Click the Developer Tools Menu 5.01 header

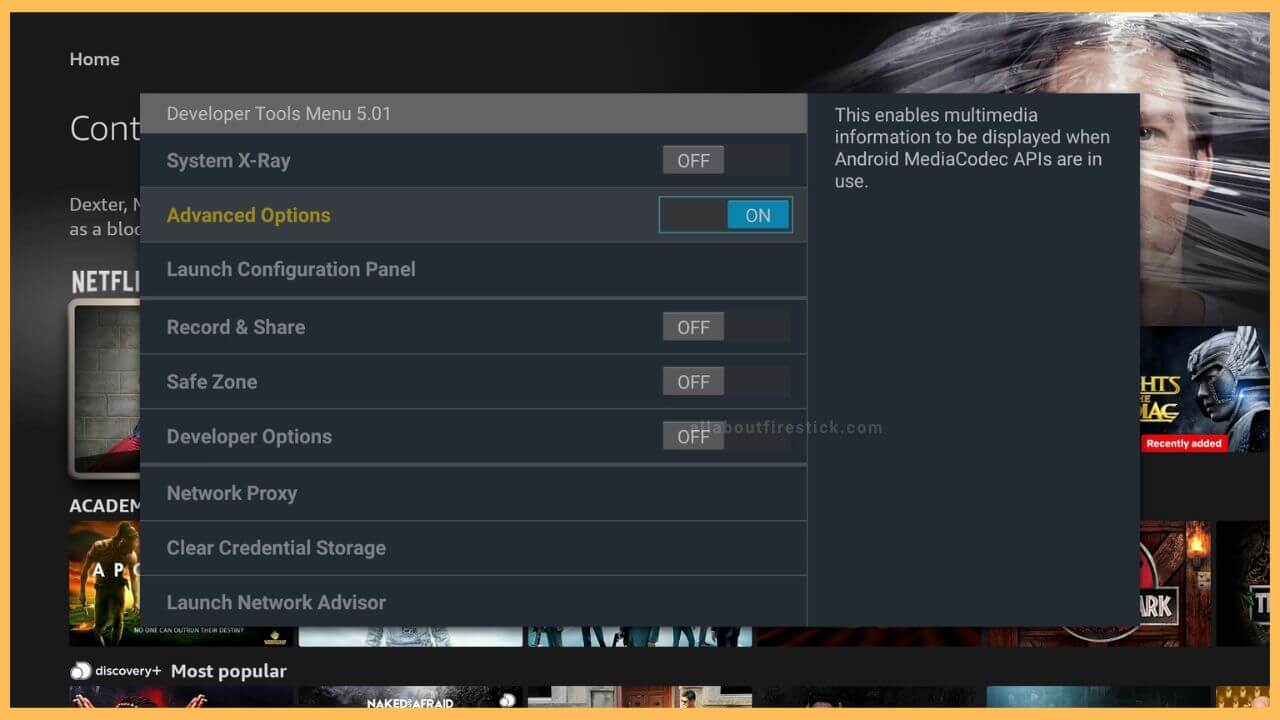tap(279, 113)
